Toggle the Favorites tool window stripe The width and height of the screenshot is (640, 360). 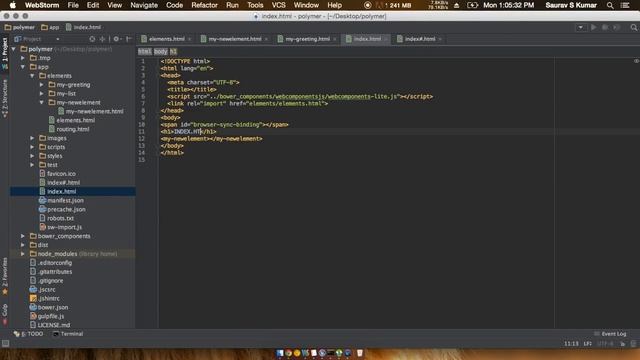click(x=5, y=276)
